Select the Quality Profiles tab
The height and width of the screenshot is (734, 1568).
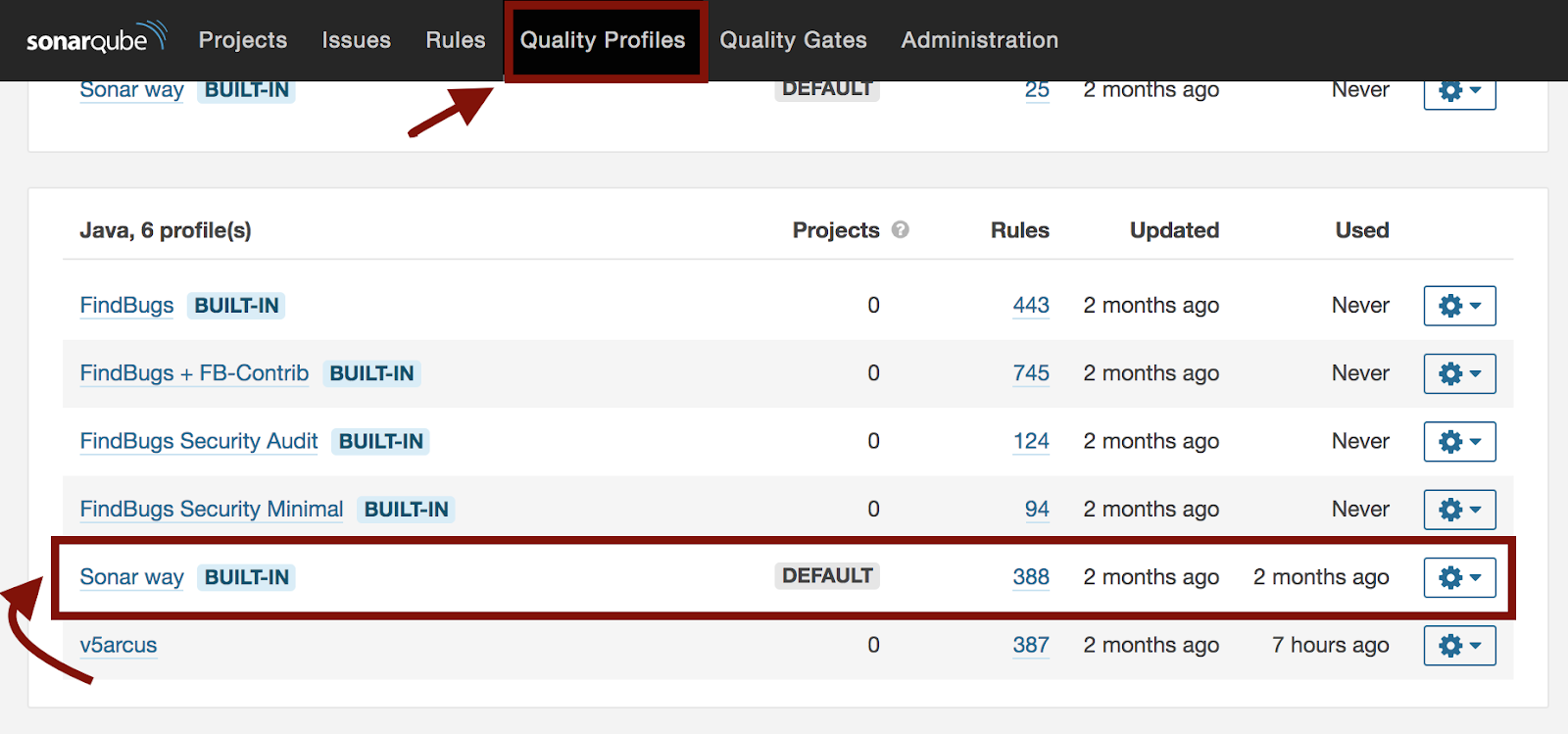point(603,40)
